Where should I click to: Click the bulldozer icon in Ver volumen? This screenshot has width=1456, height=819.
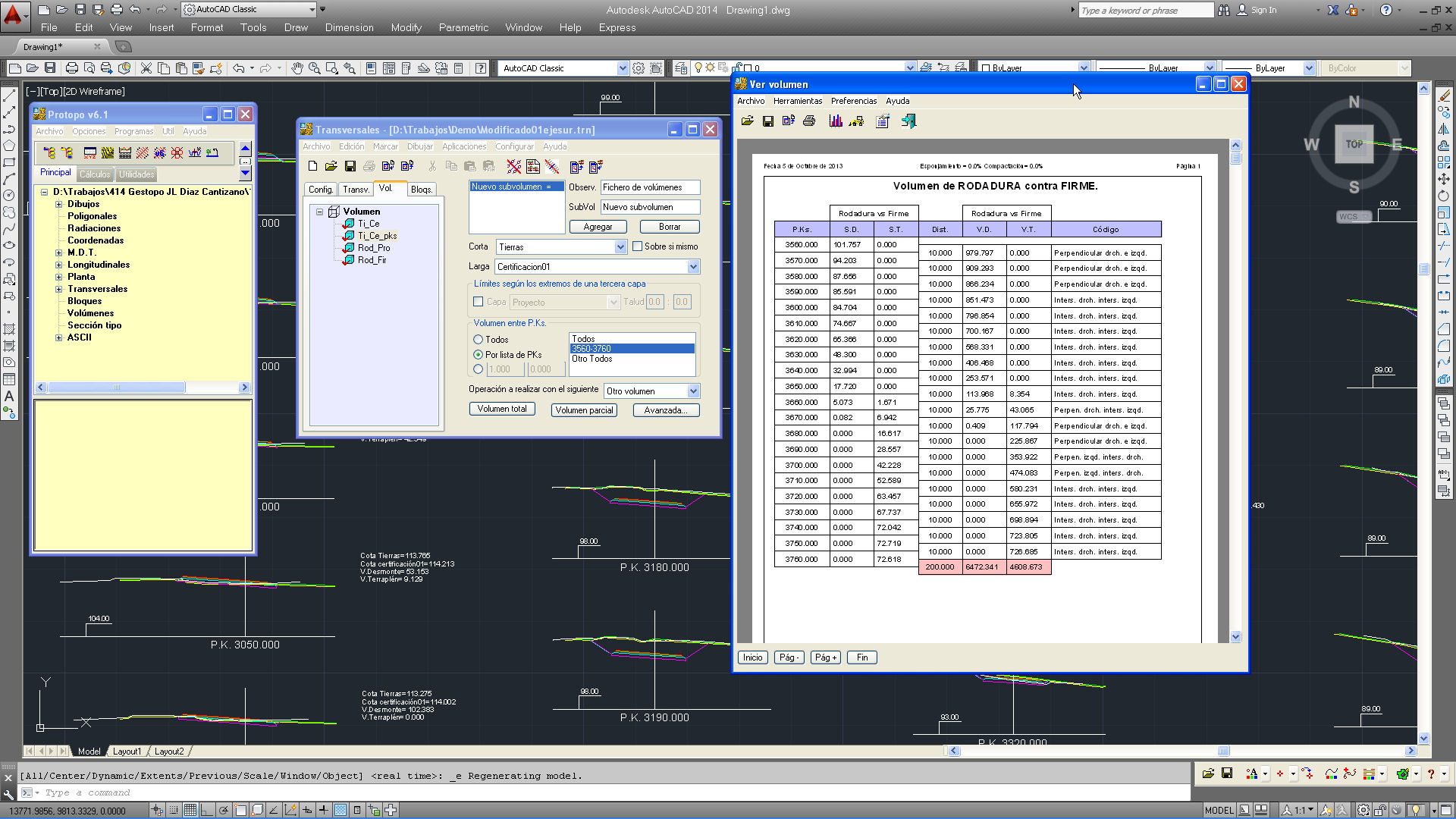(856, 121)
